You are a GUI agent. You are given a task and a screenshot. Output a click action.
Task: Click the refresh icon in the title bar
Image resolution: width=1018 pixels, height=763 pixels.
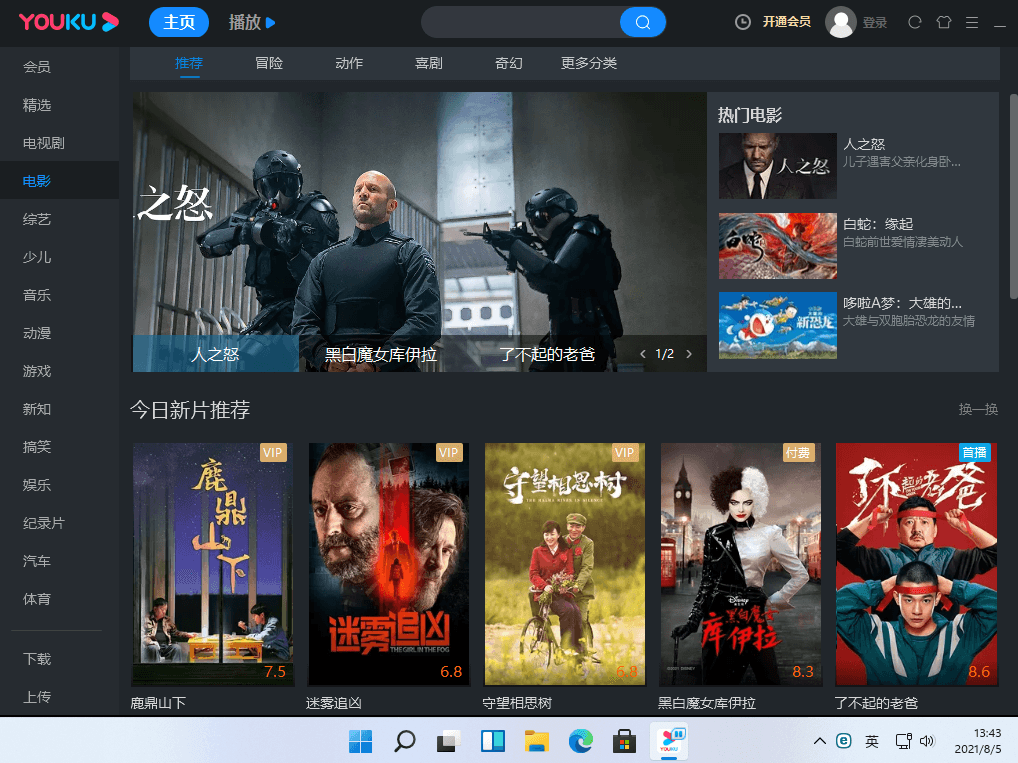(915, 22)
